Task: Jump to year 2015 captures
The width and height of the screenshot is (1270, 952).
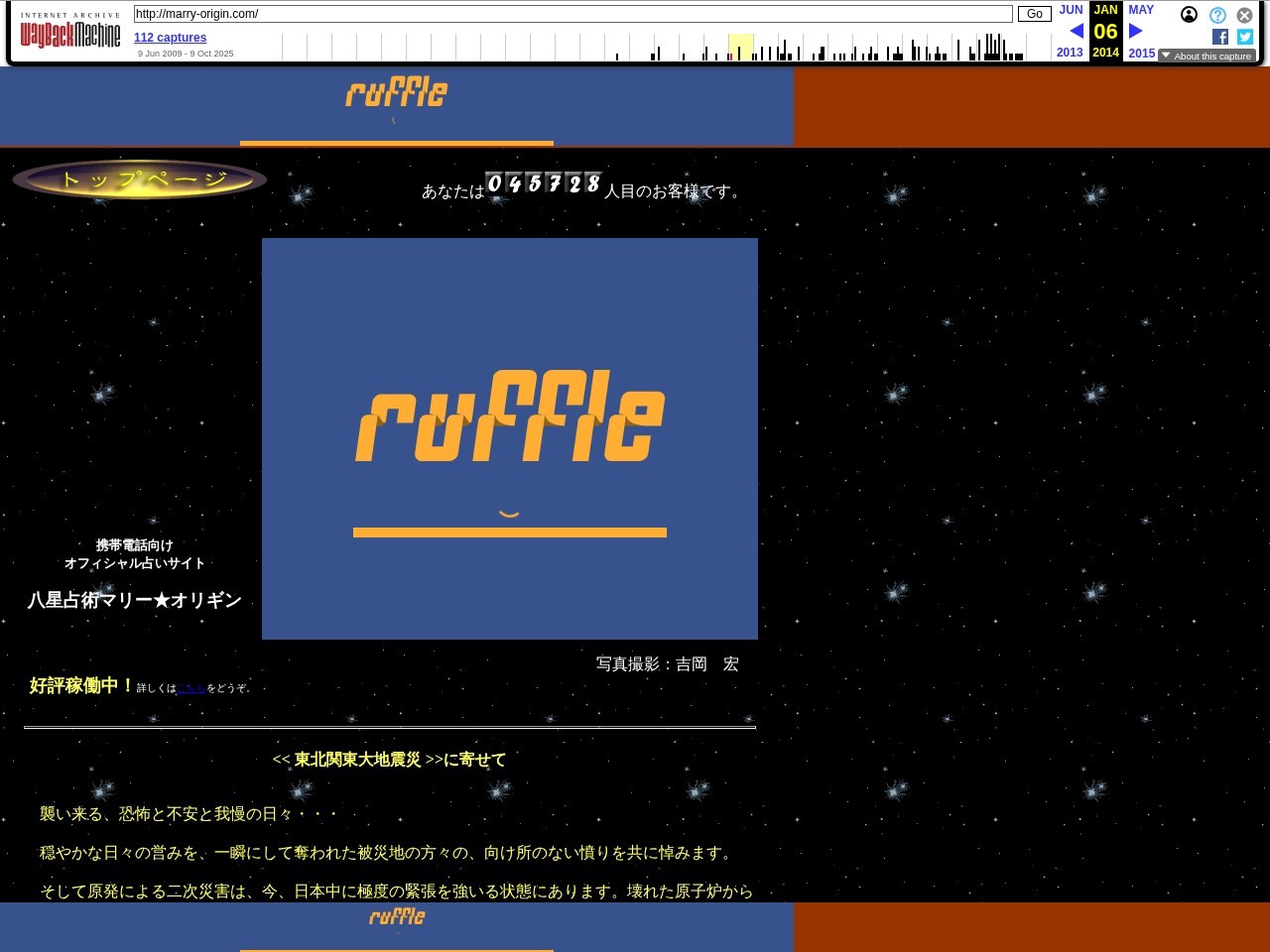Action: (x=1141, y=54)
